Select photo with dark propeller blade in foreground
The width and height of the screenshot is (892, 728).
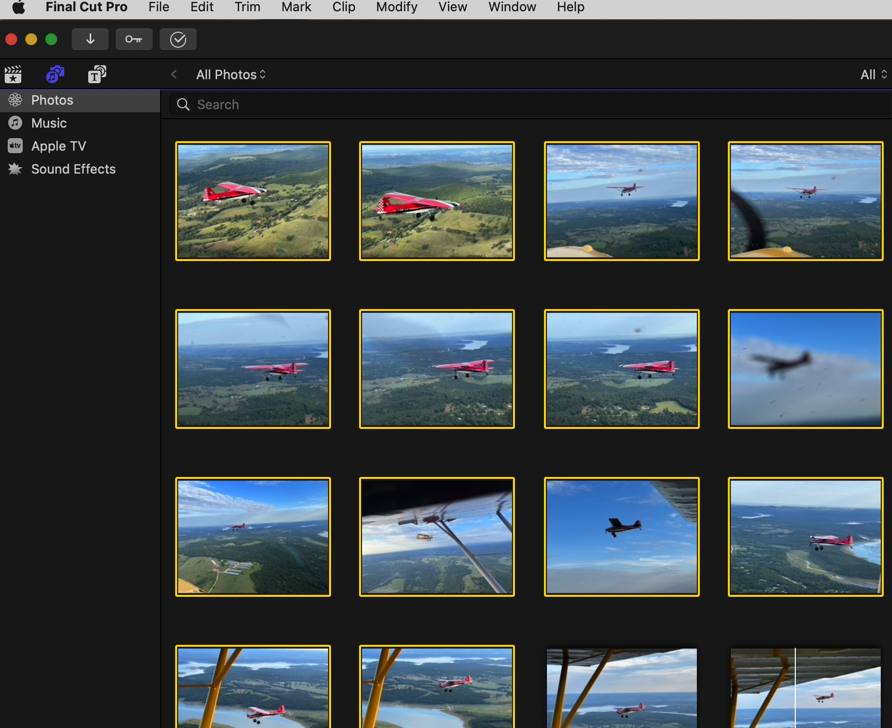pyautogui.click(x=806, y=201)
